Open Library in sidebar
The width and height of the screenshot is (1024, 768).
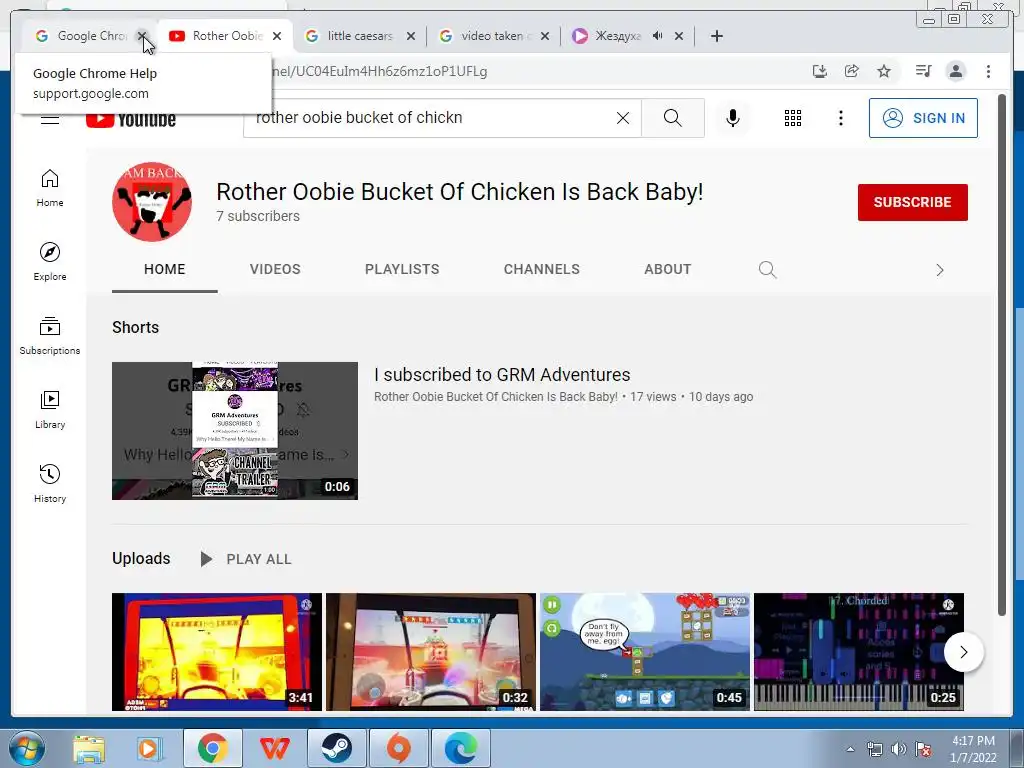(x=50, y=409)
